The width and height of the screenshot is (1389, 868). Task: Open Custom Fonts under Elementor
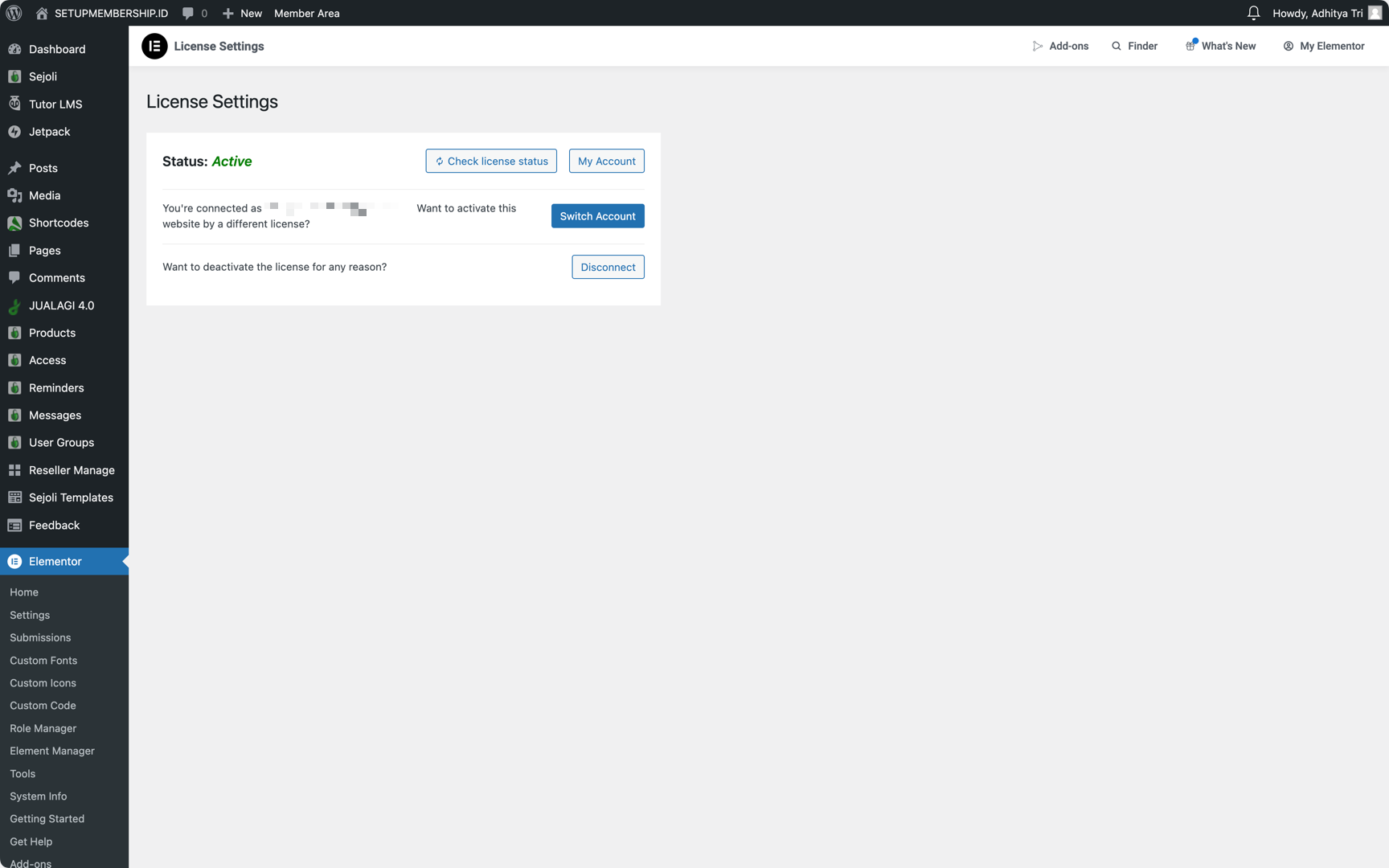43,660
